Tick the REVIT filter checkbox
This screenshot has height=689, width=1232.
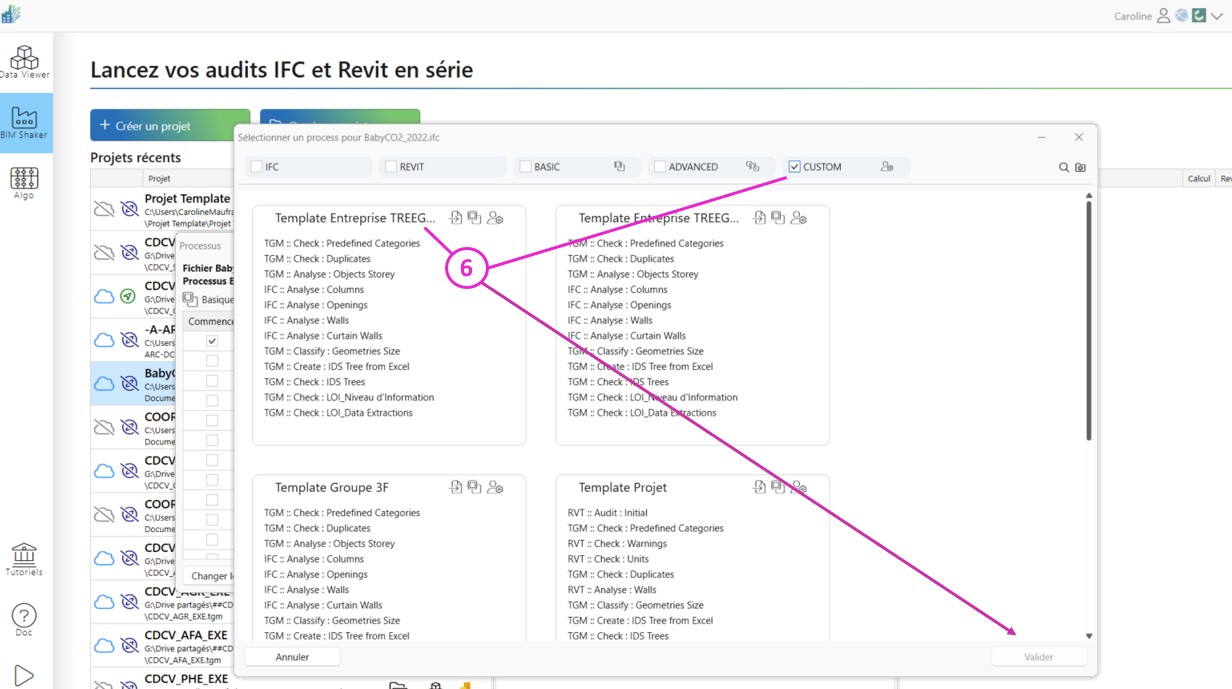[x=391, y=167]
